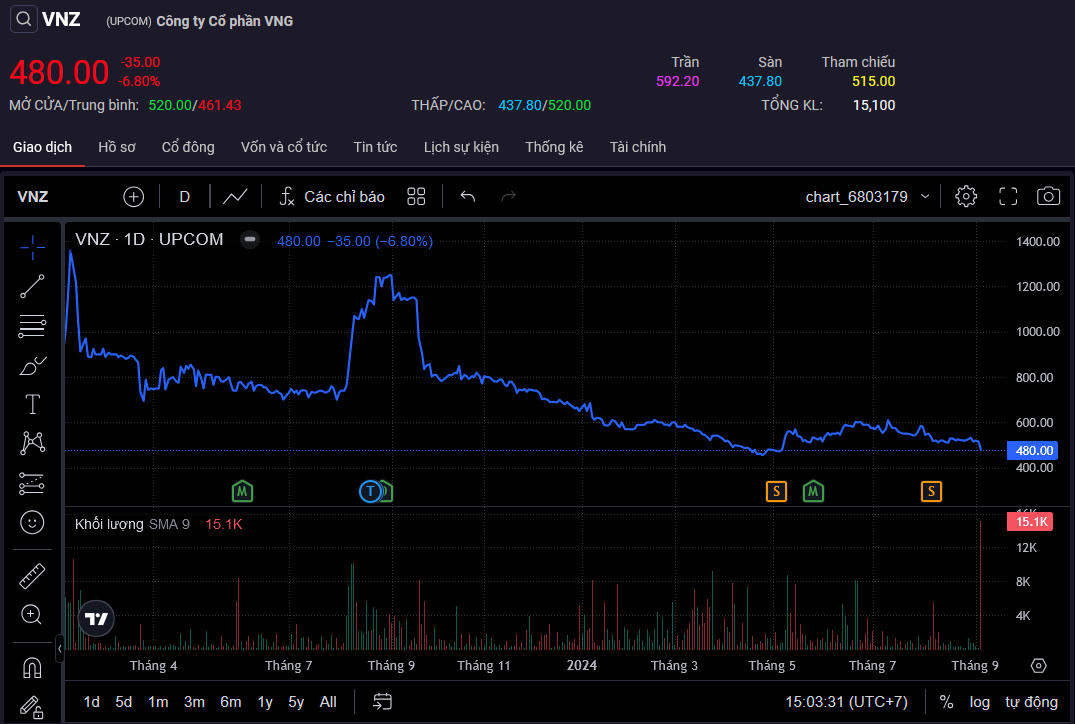Screen dimensions: 1075x724
Task: Toggle the log scale option
Action: (979, 702)
